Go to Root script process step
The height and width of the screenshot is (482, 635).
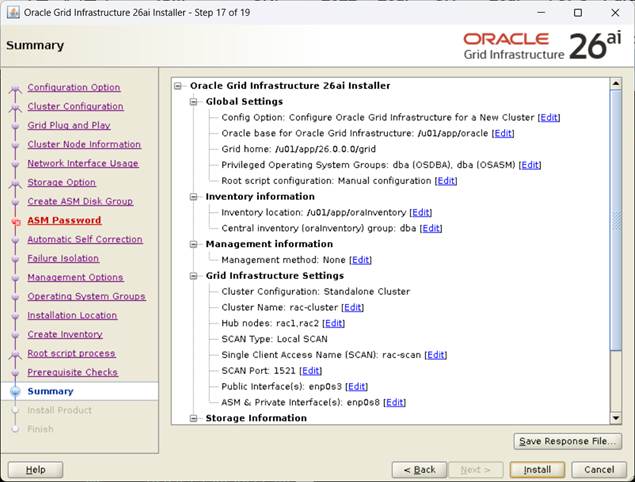coord(71,354)
